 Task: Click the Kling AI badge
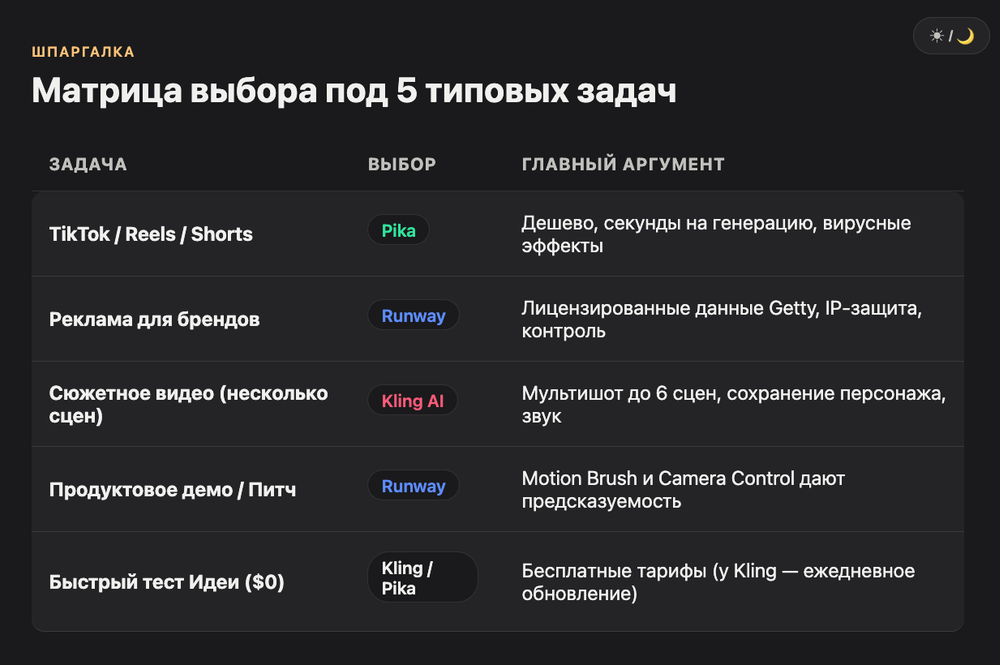tap(413, 400)
